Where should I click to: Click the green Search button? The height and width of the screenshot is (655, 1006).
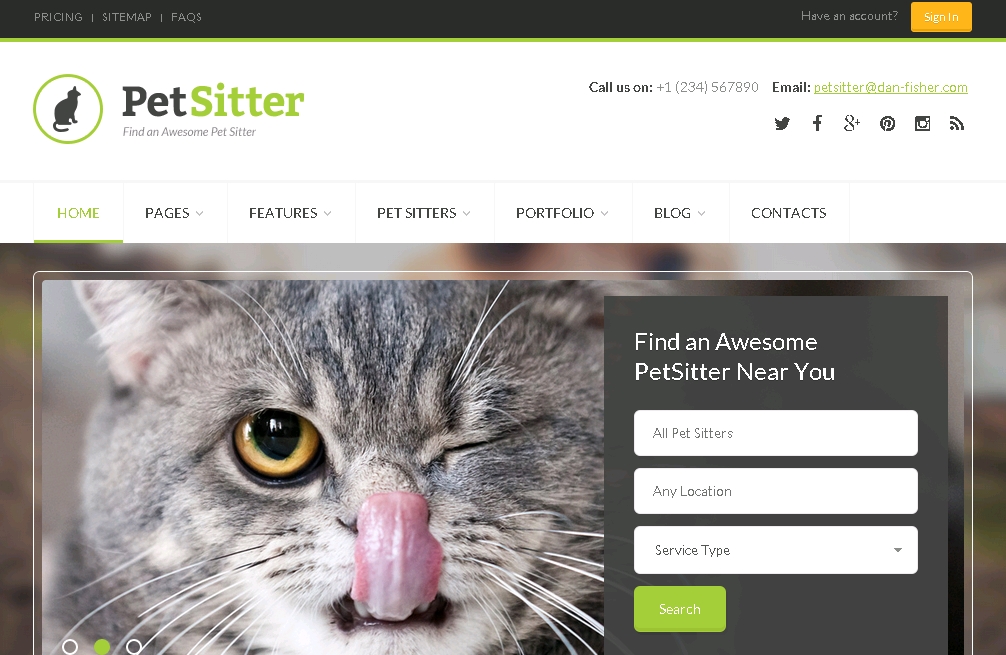(679, 609)
